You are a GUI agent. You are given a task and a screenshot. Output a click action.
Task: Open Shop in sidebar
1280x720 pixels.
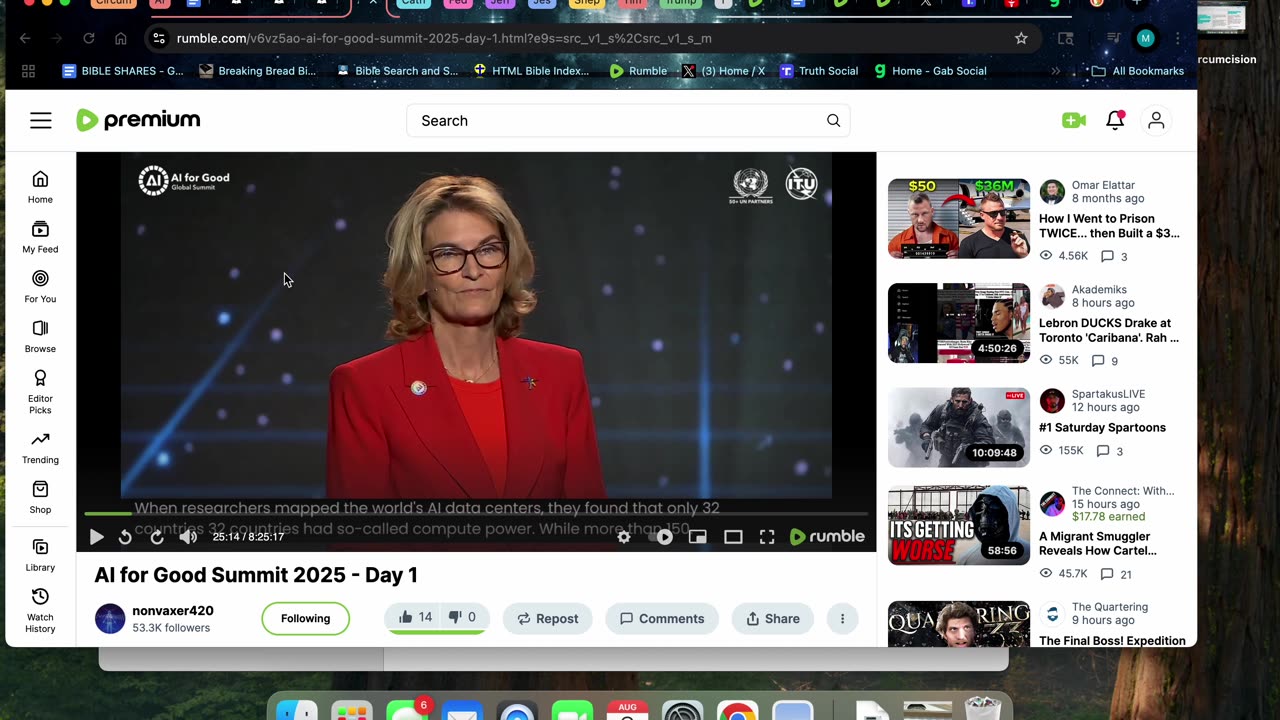click(40, 497)
